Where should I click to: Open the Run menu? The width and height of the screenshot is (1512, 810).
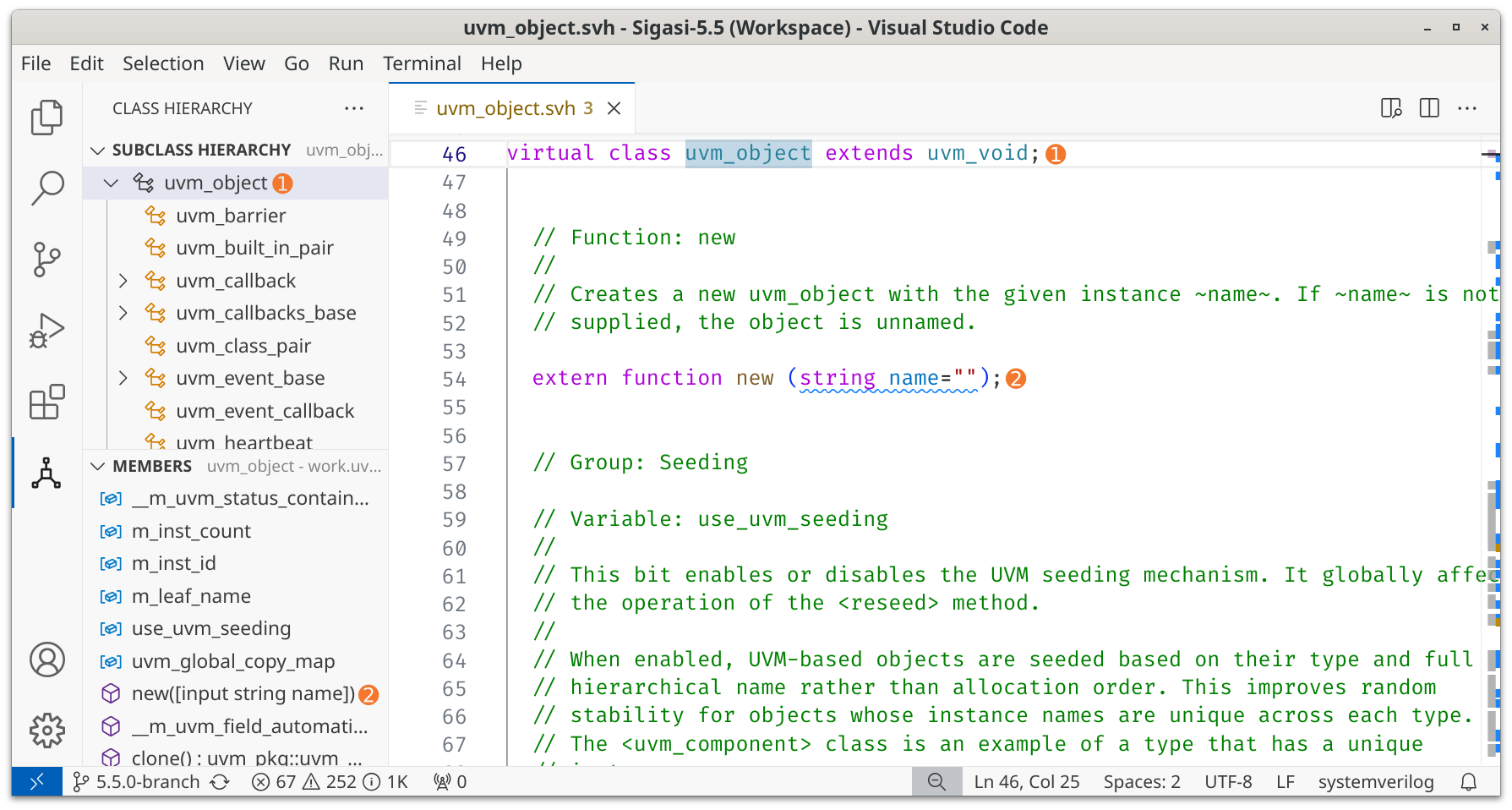346,63
